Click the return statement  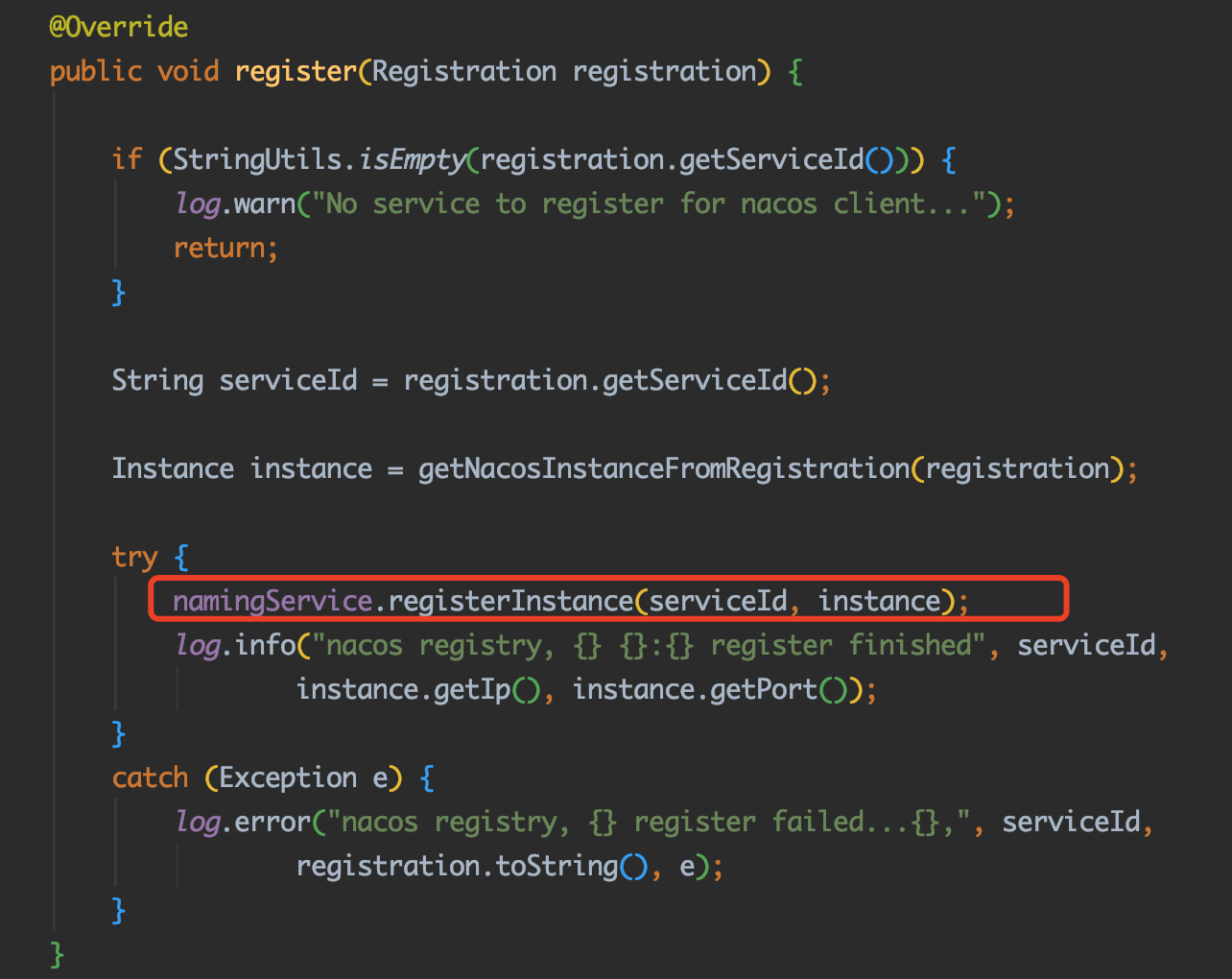(225, 248)
